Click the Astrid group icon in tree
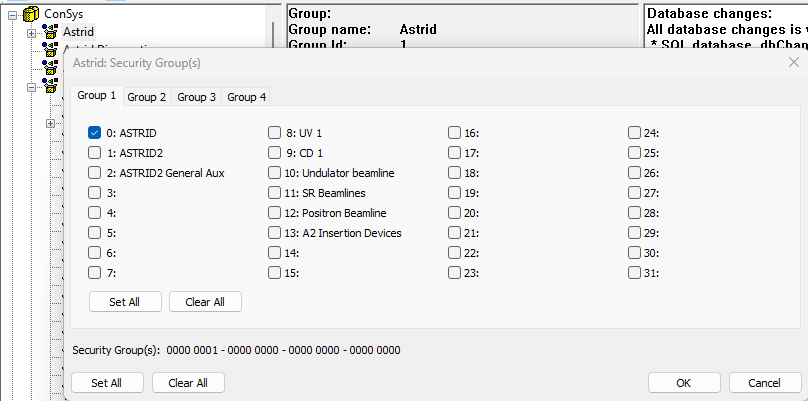 [x=50, y=32]
